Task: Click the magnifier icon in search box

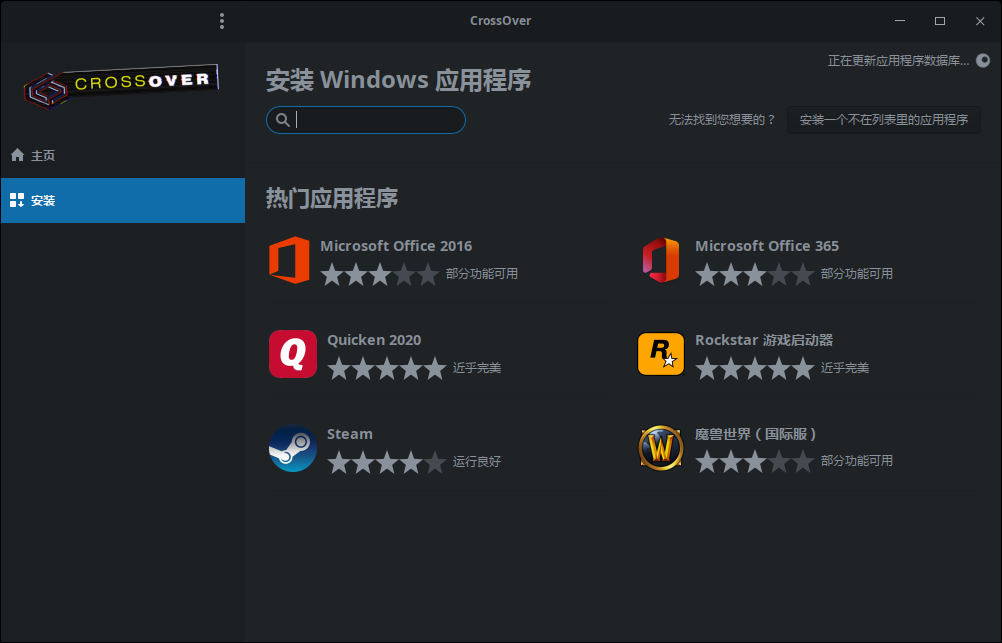Action: click(283, 120)
